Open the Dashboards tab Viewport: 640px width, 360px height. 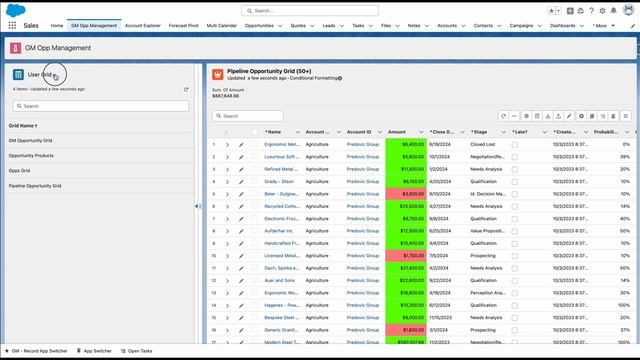click(562, 26)
